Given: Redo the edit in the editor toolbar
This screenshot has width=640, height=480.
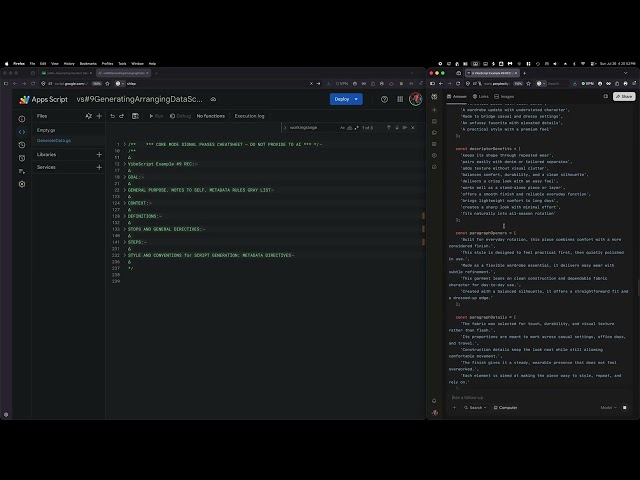Looking at the screenshot, I should [122, 116].
